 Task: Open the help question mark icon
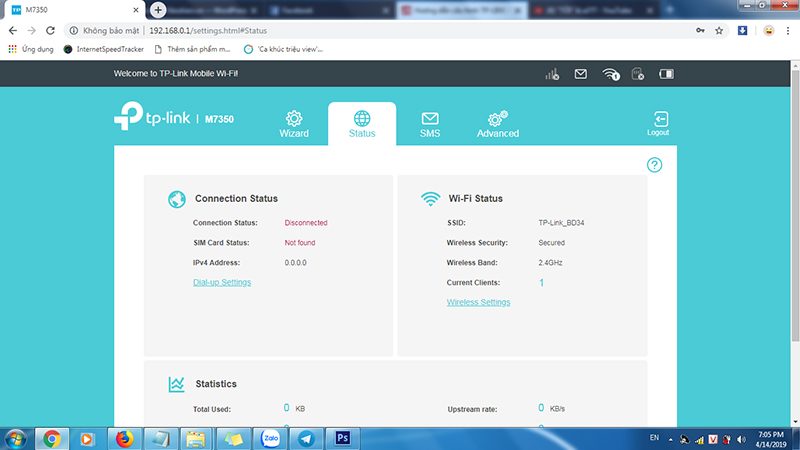(654, 165)
